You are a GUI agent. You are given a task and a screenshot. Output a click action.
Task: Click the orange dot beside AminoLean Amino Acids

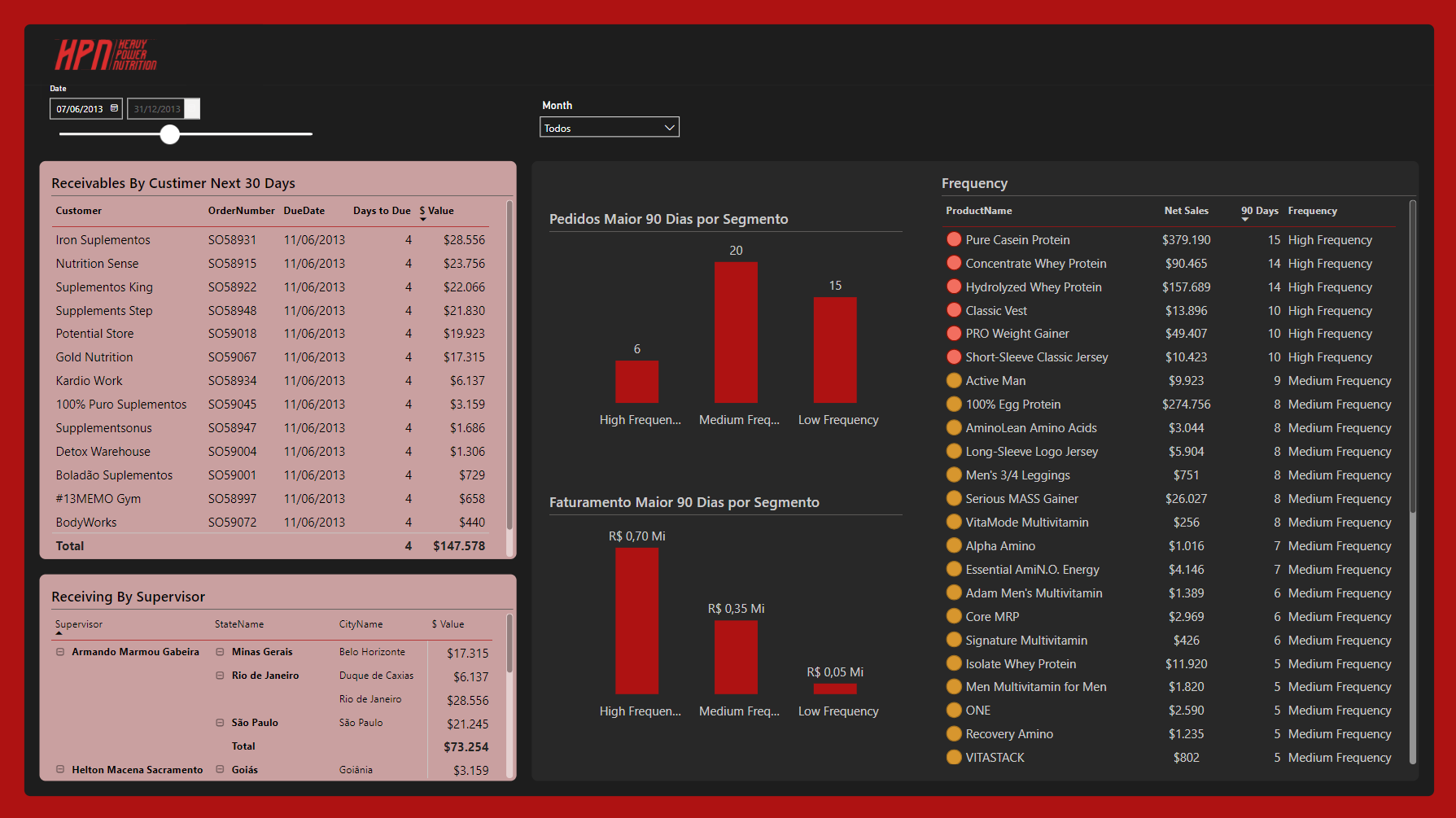pyautogui.click(x=954, y=427)
